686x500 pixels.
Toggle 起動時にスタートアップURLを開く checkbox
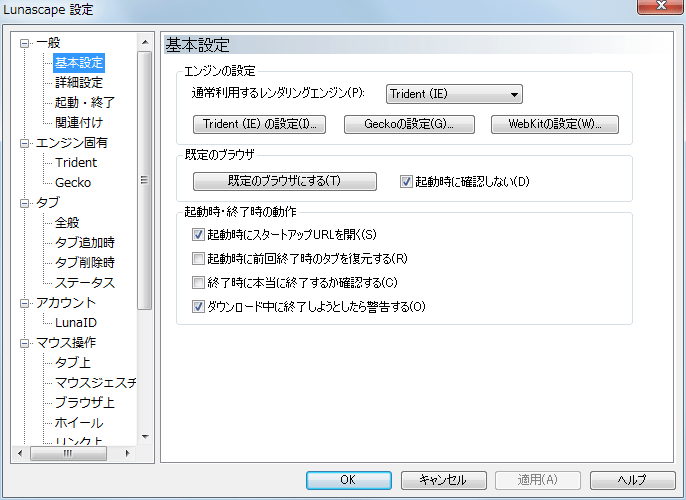(x=198, y=234)
